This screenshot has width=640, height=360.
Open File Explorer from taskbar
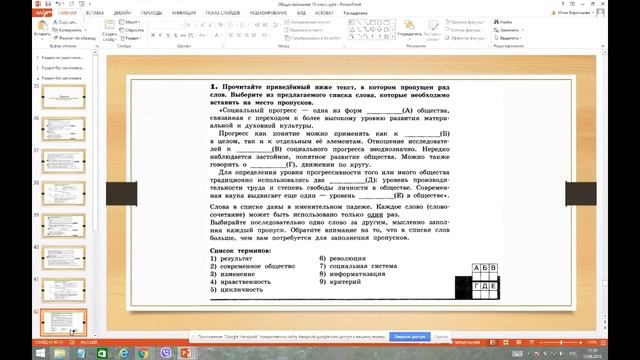pyautogui.click(x=60, y=353)
